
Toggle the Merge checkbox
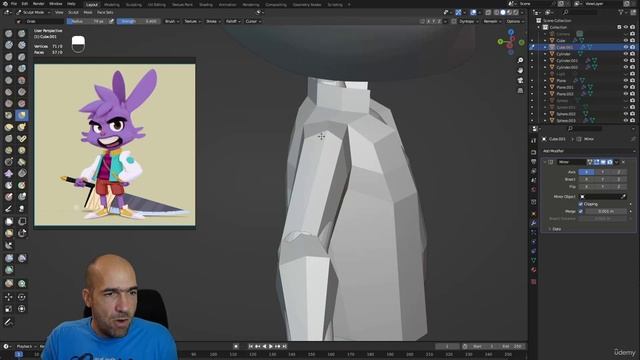tap(581, 211)
